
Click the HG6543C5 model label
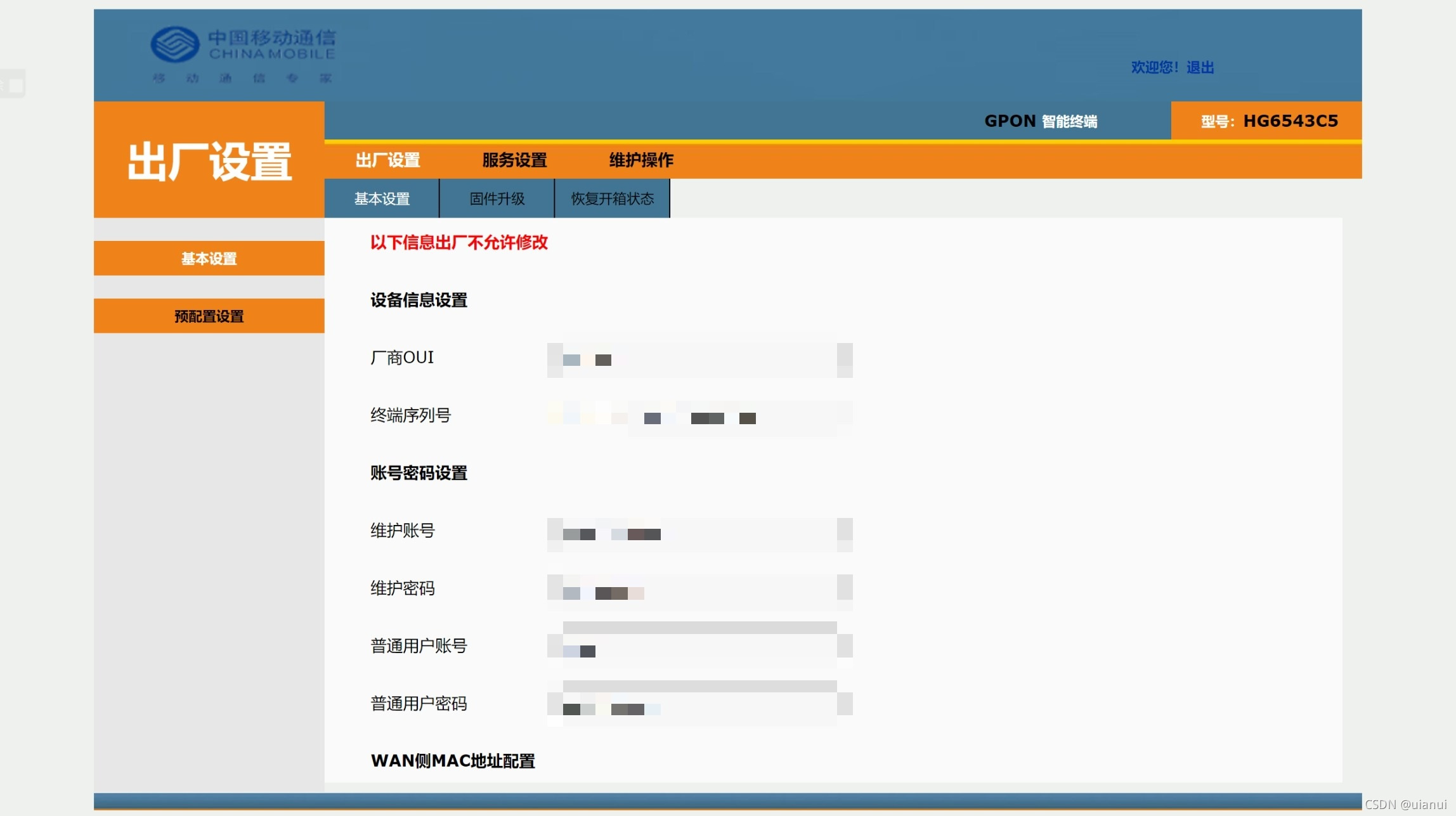(1289, 120)
